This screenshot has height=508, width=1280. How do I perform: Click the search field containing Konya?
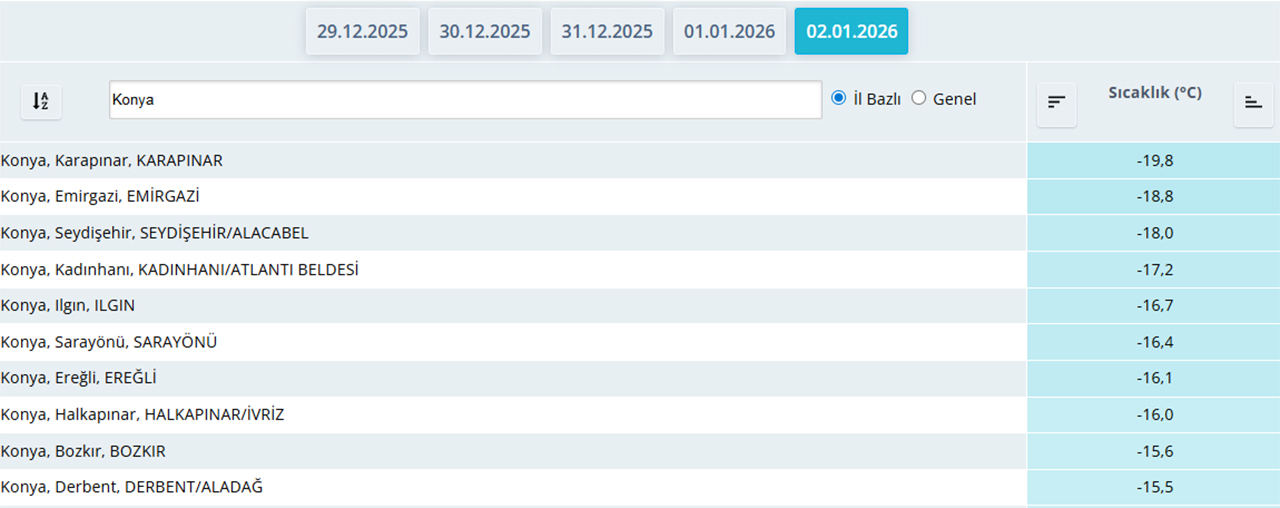[x=465, y=100]
